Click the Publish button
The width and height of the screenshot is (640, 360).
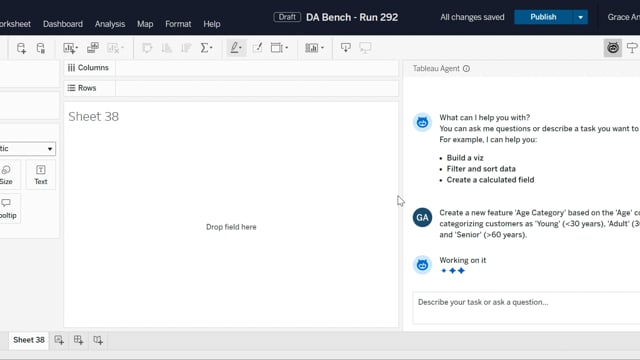click(x=543, y=17)
